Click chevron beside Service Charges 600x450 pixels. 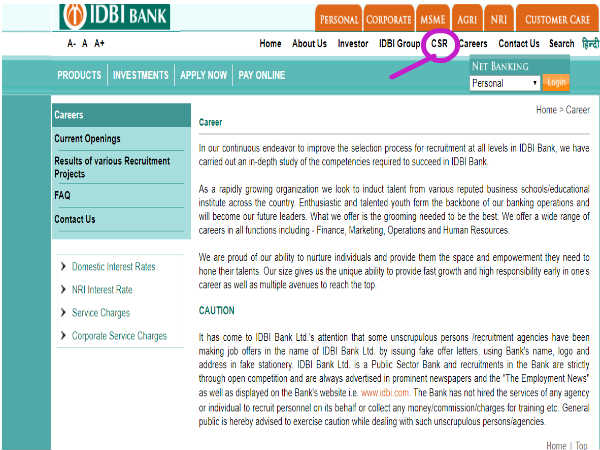[63, 313]
